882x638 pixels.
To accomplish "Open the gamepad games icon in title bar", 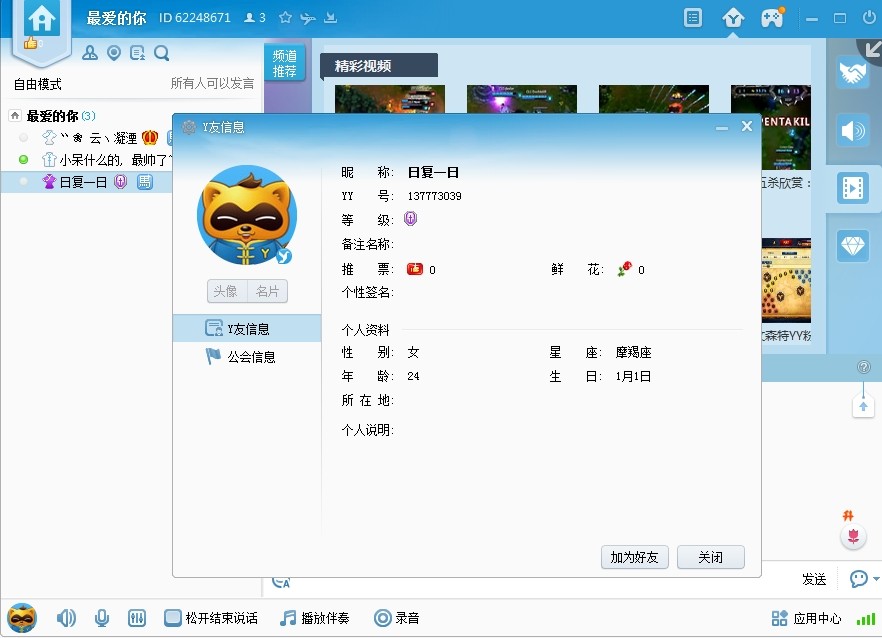I will (x=772, y=18).
